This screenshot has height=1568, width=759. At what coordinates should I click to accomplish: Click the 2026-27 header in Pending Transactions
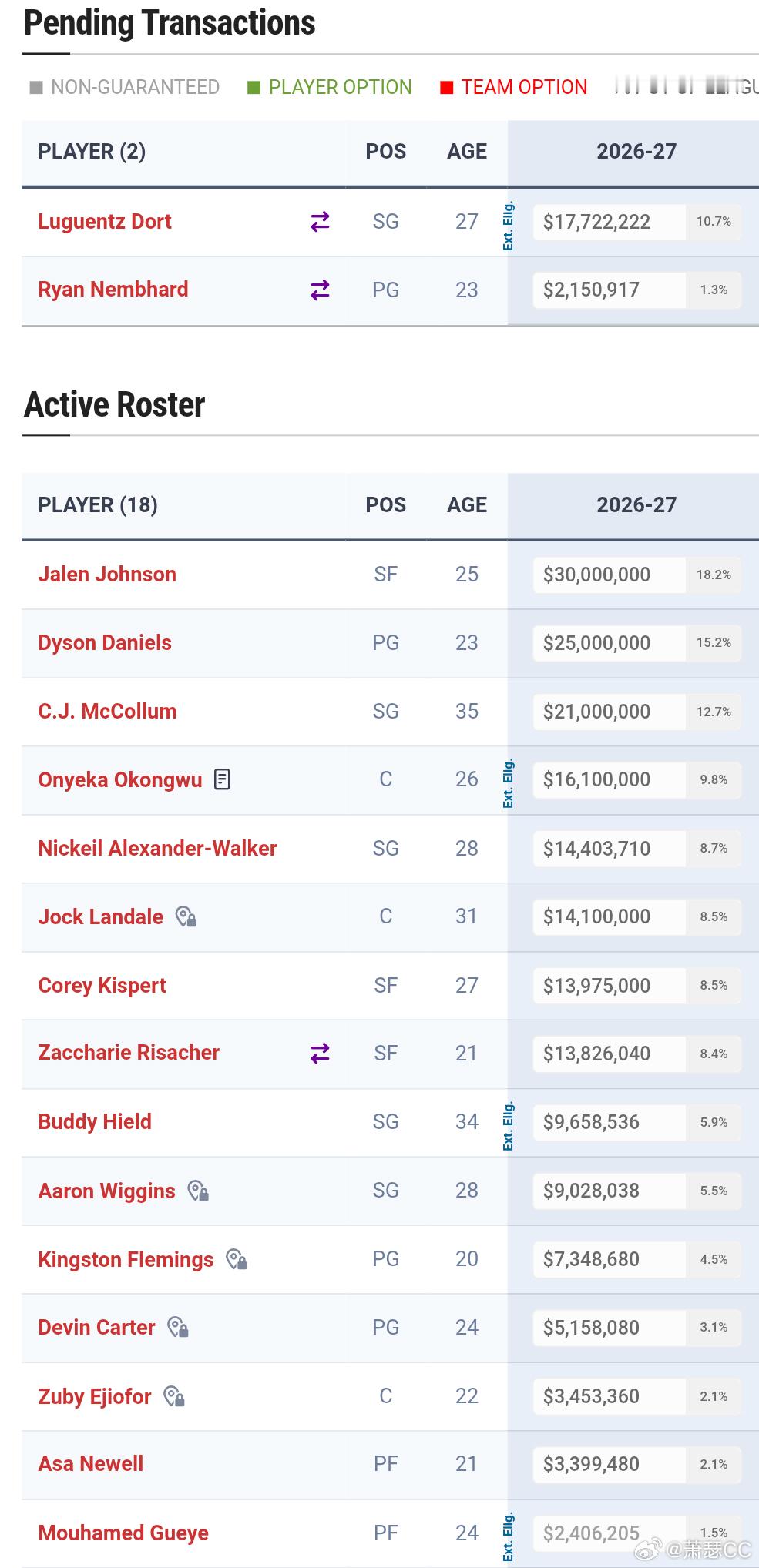click(636, 152)
